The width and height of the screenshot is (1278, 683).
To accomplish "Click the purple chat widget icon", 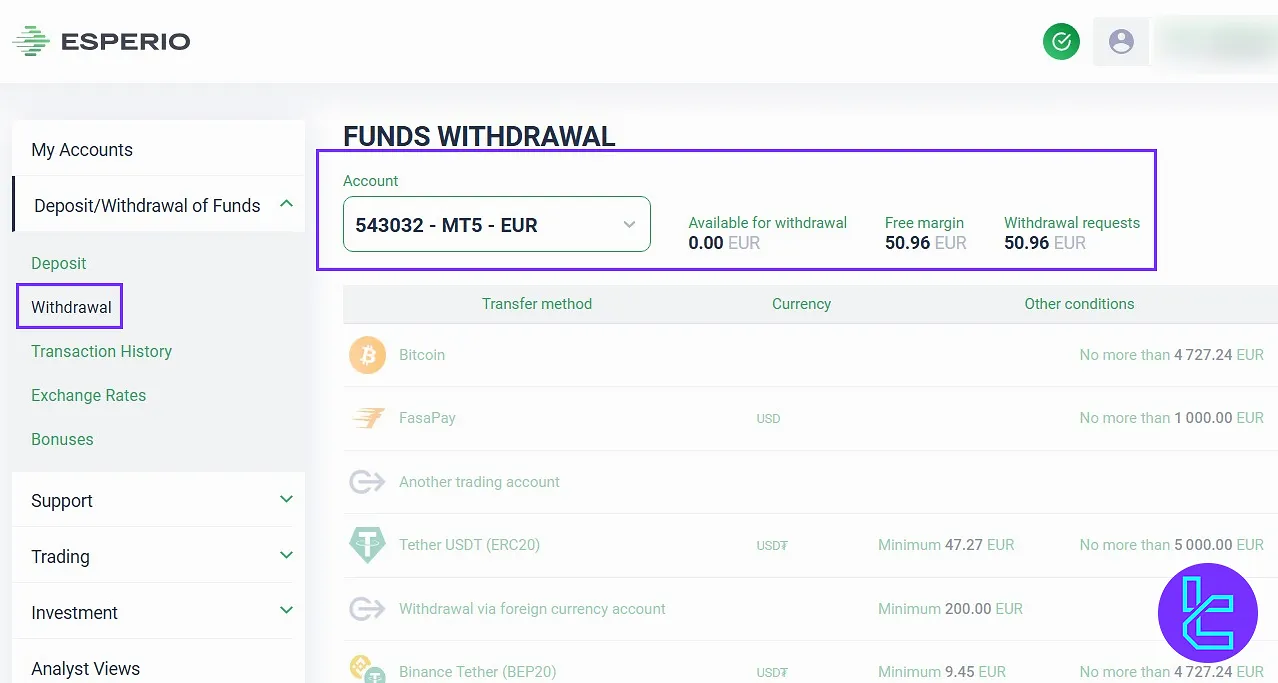I will click(x=1207, y=612).
